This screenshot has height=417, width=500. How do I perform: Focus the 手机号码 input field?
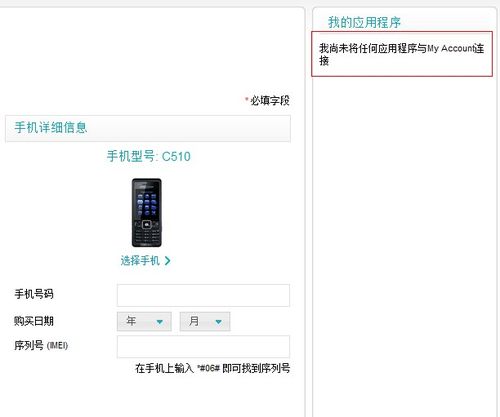pos(203,295)
